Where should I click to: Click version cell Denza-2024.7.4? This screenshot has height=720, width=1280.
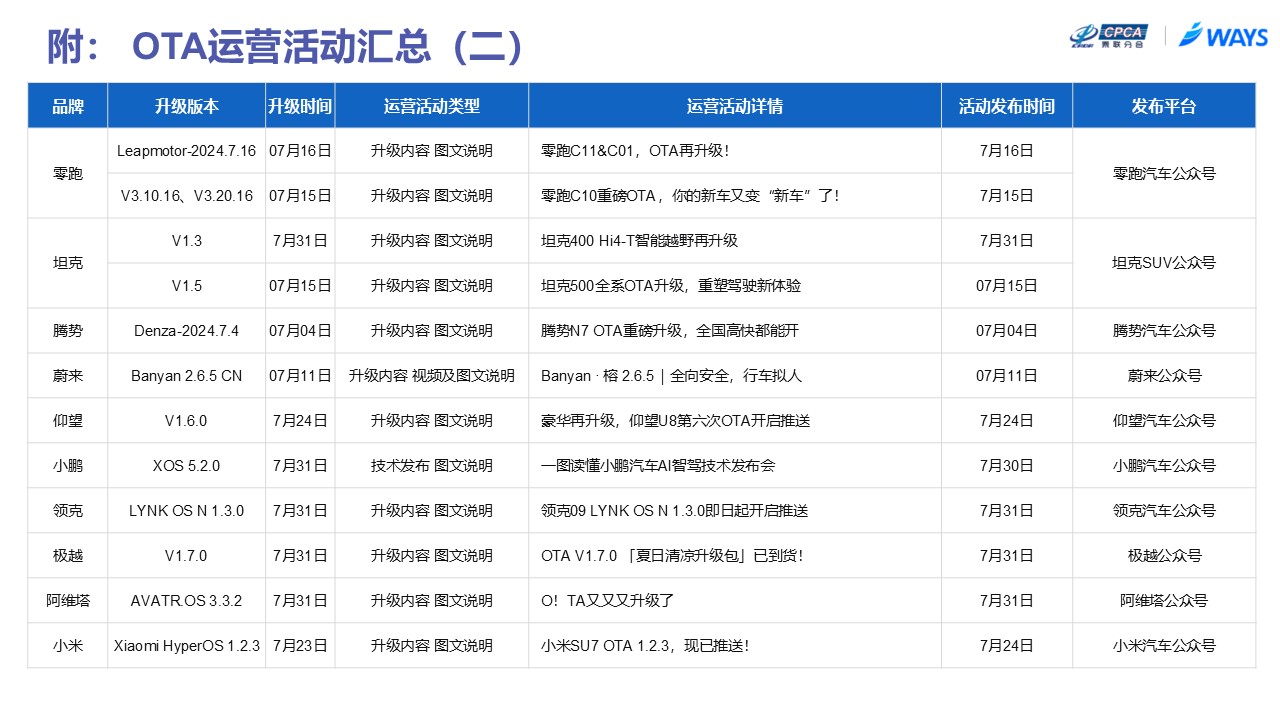pyautogui.click(x=186, y=331)
